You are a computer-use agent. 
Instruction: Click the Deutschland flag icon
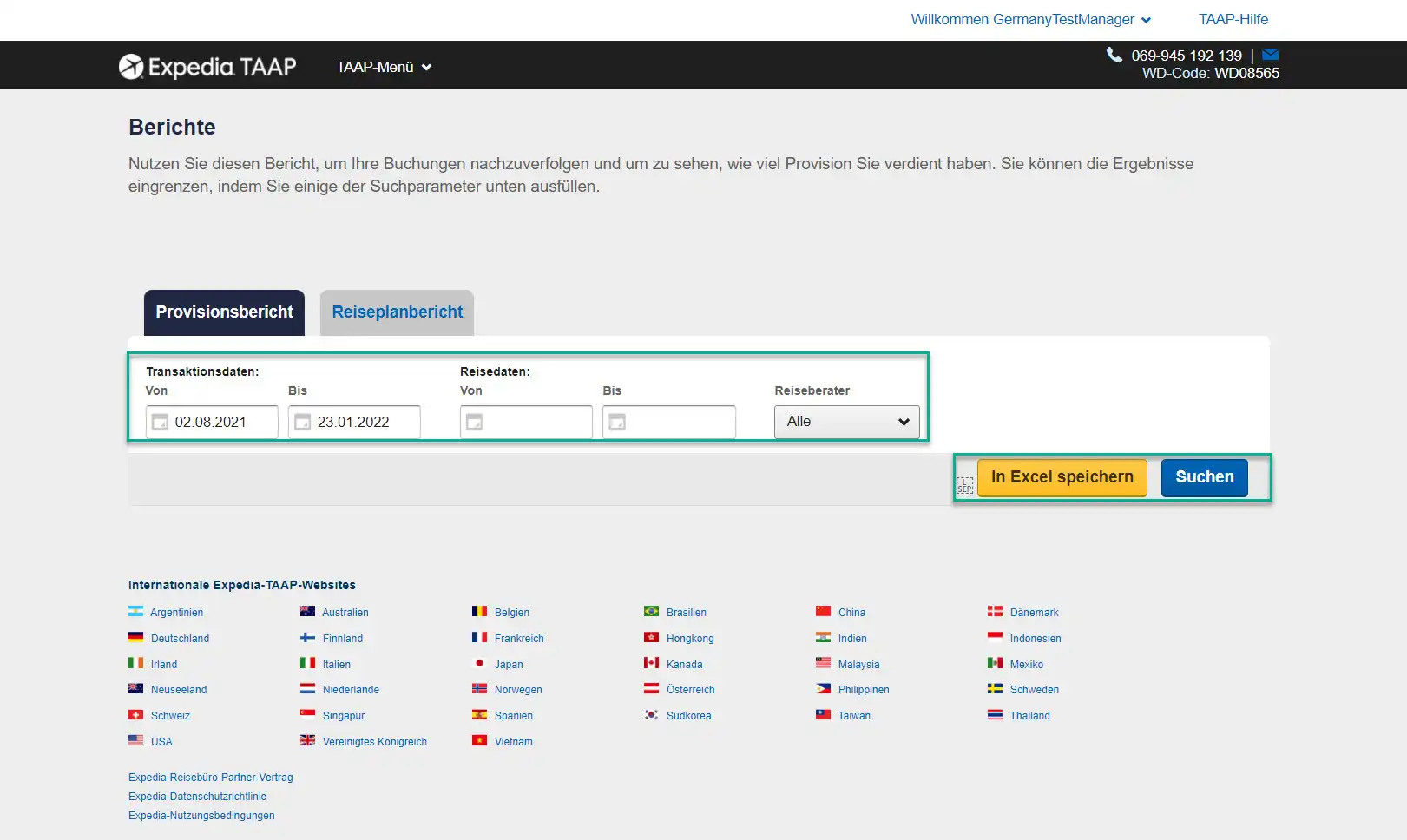coord(135,637)
